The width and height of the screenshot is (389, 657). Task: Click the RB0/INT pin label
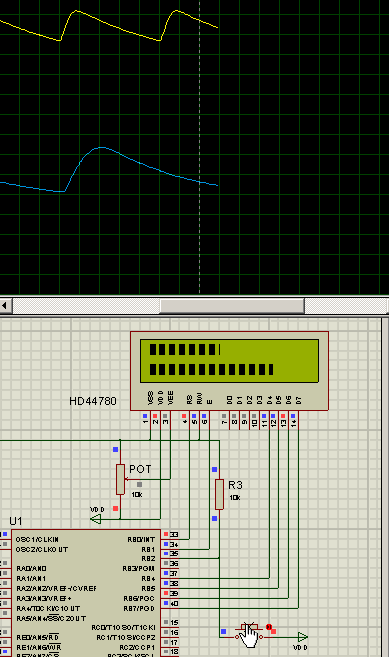coord(141,539)
